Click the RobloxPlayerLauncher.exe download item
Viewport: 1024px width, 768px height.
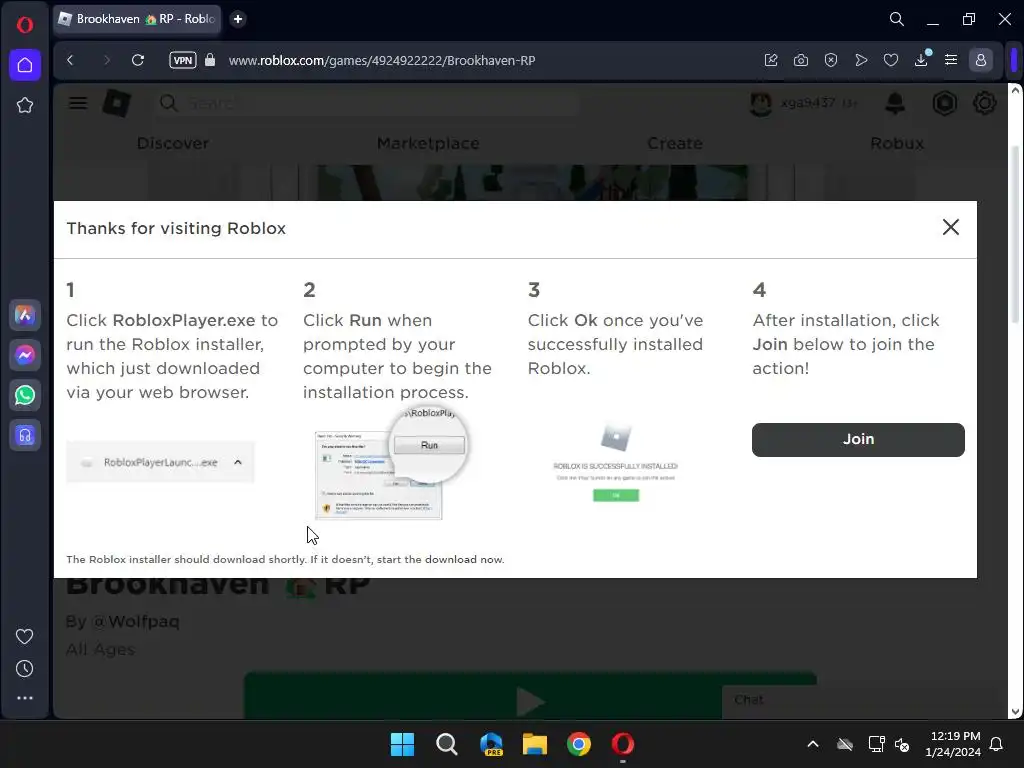[160, 462]
